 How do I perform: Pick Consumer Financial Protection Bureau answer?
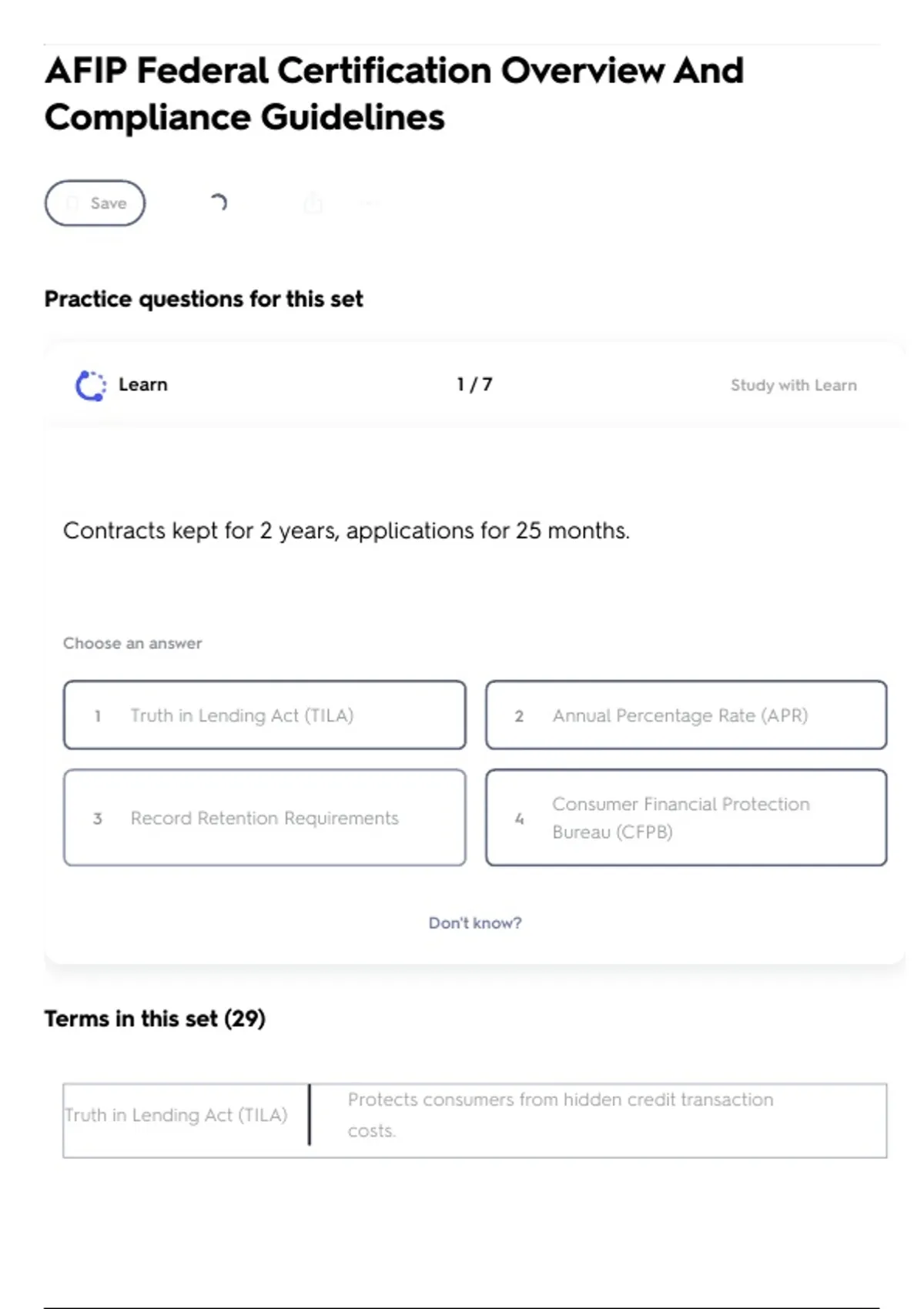[685, 818]
